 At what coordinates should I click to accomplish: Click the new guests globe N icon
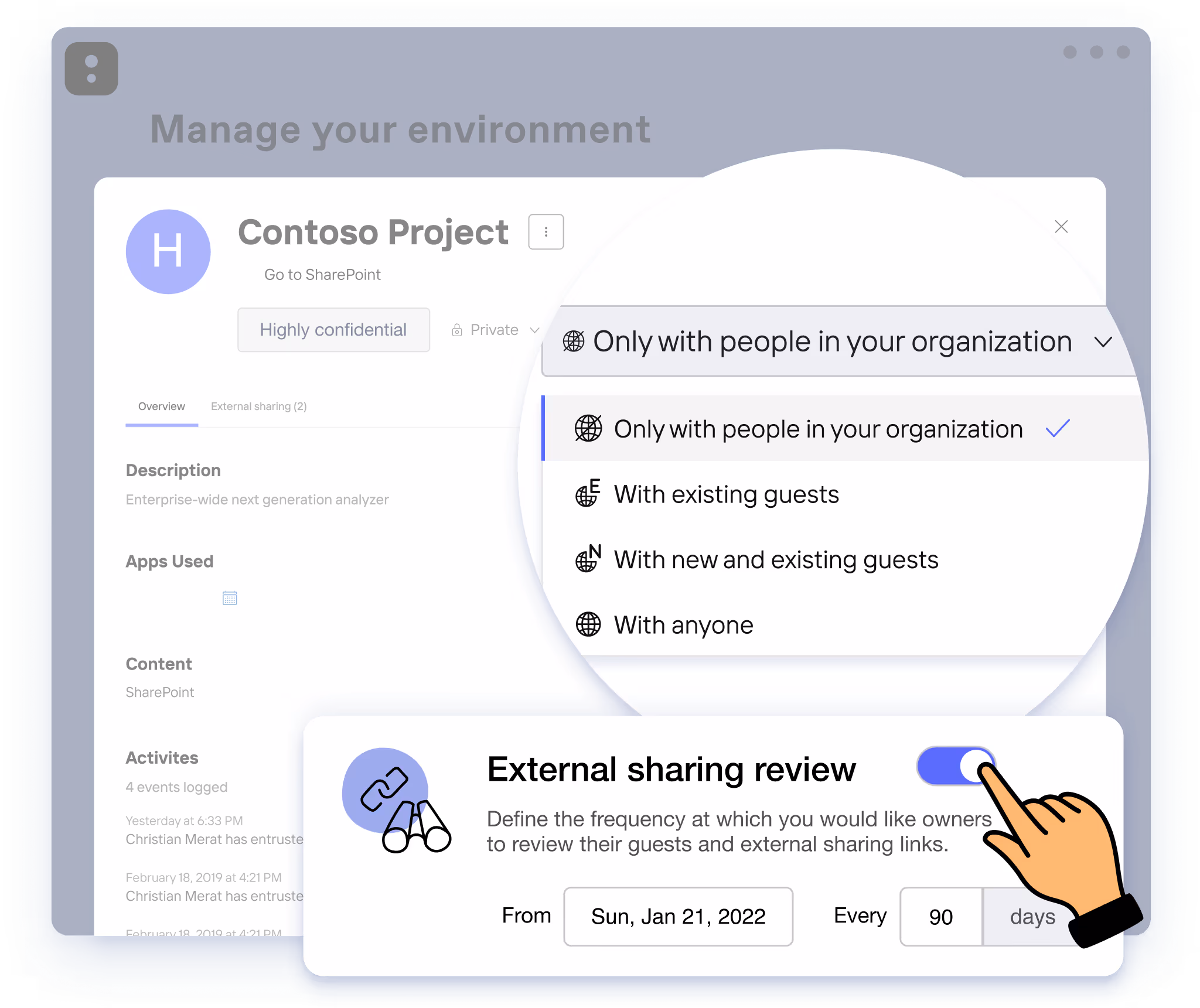pos(588,559)
